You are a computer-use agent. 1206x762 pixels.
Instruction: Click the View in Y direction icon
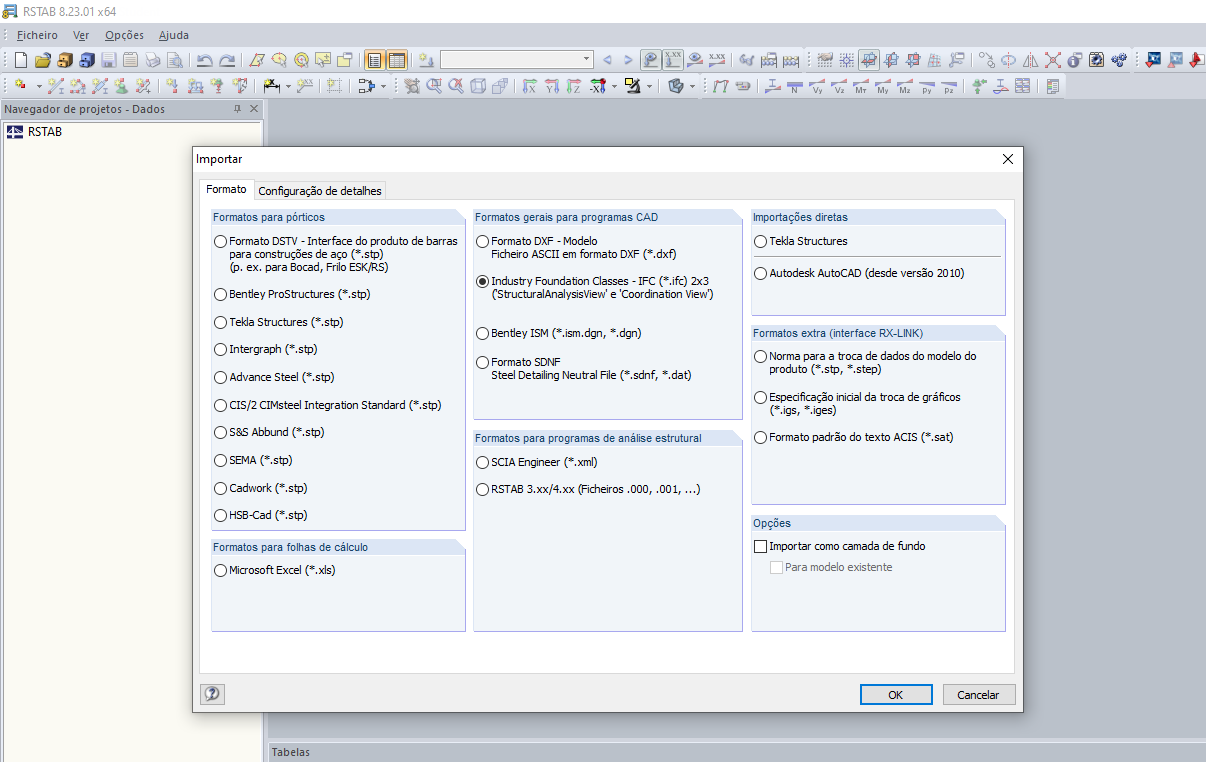[x=551, y=86]
